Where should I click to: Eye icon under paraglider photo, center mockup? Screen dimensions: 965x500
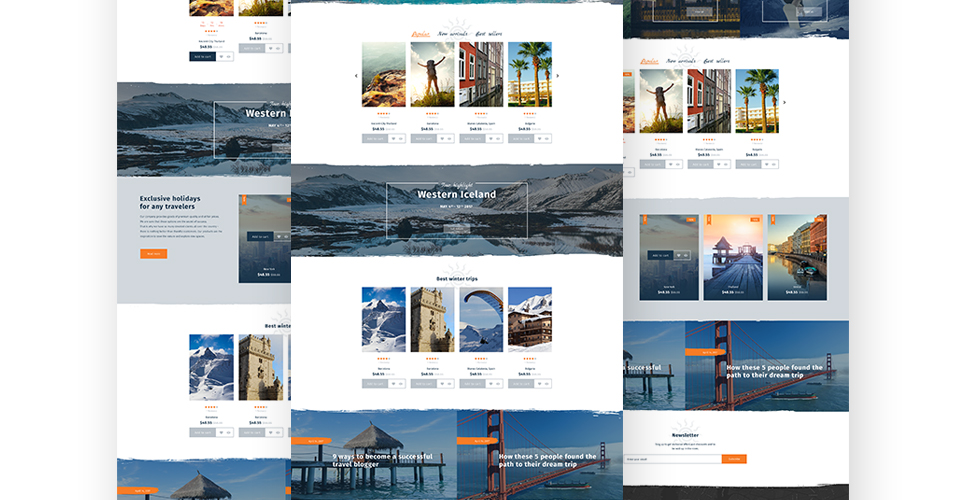pos(499,384)
